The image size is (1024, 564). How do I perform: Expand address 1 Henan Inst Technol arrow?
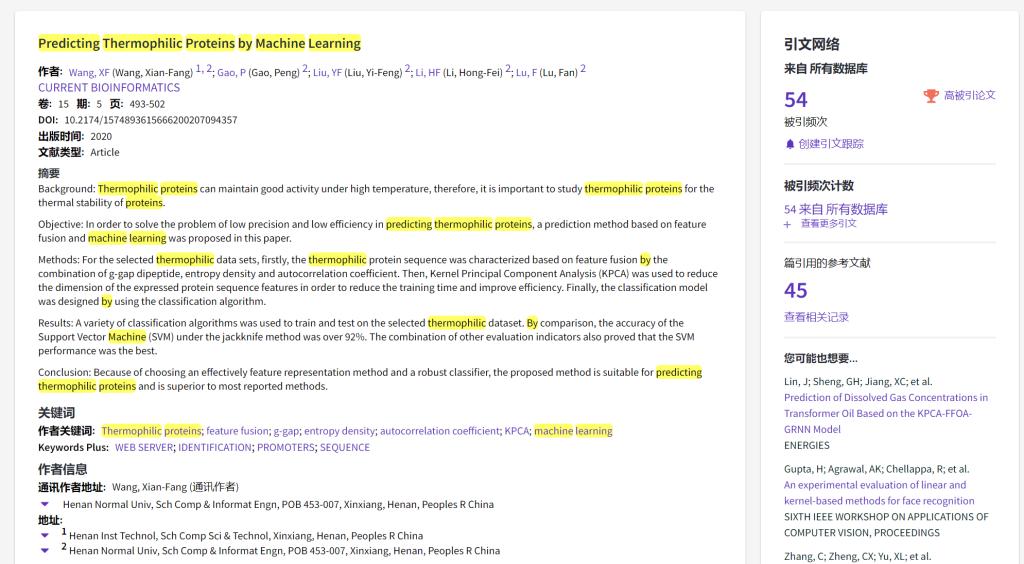coord(45,536)
